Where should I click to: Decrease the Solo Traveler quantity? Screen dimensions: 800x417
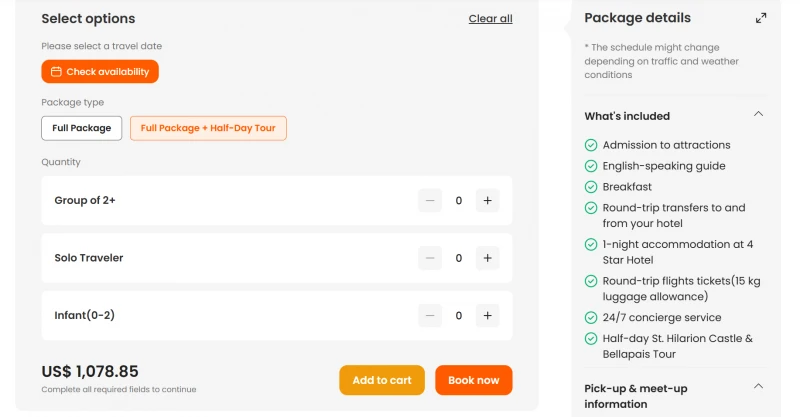point(430,258)
